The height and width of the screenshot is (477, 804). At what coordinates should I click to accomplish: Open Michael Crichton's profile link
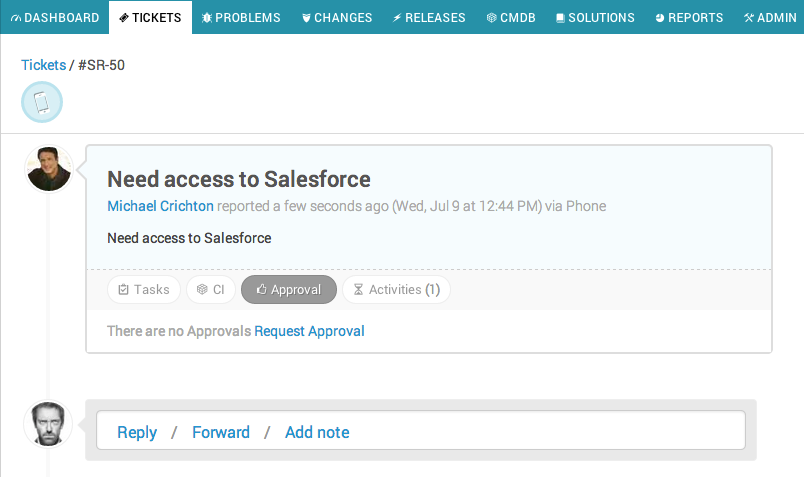(160, 206)
